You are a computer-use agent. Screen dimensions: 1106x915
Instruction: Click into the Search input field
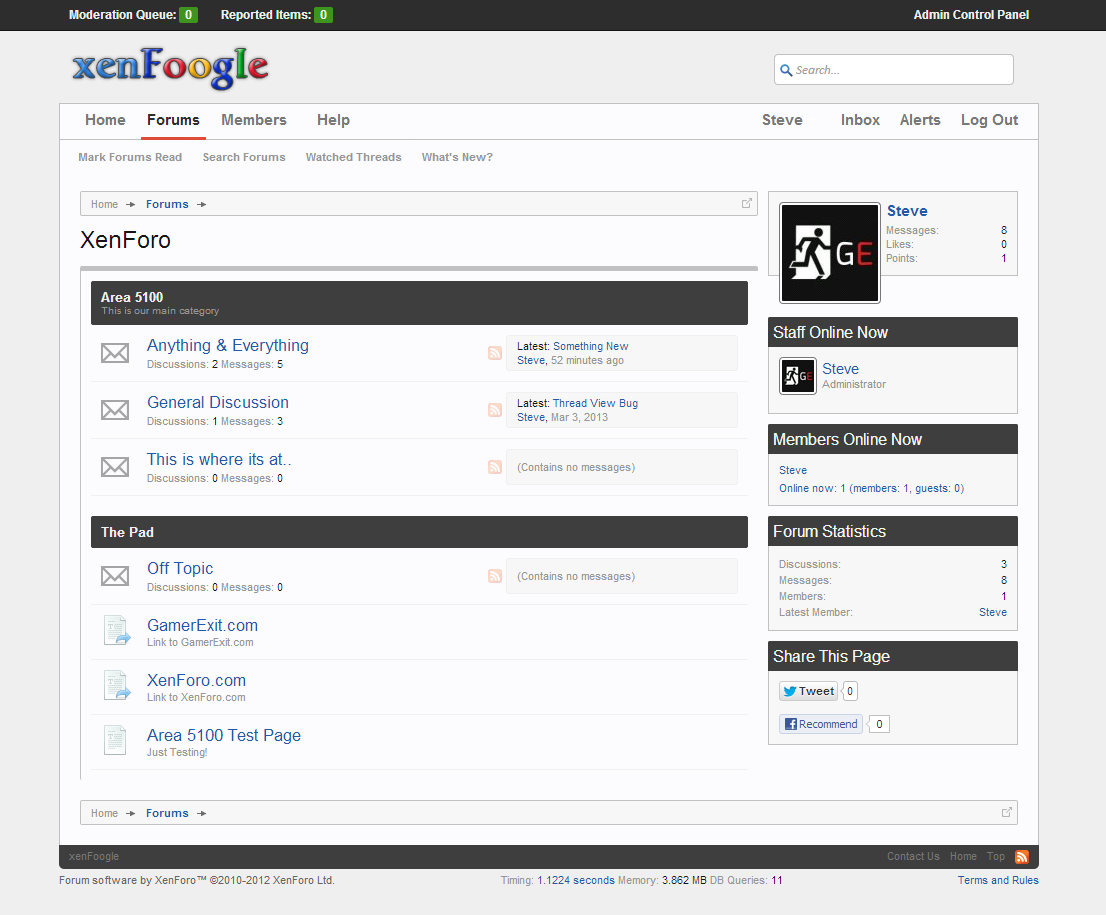coord(900,70)
